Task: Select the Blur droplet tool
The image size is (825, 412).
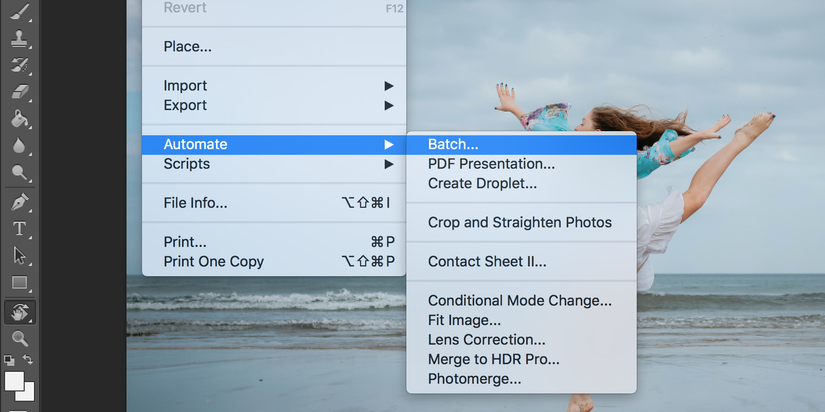Action: 19,146
